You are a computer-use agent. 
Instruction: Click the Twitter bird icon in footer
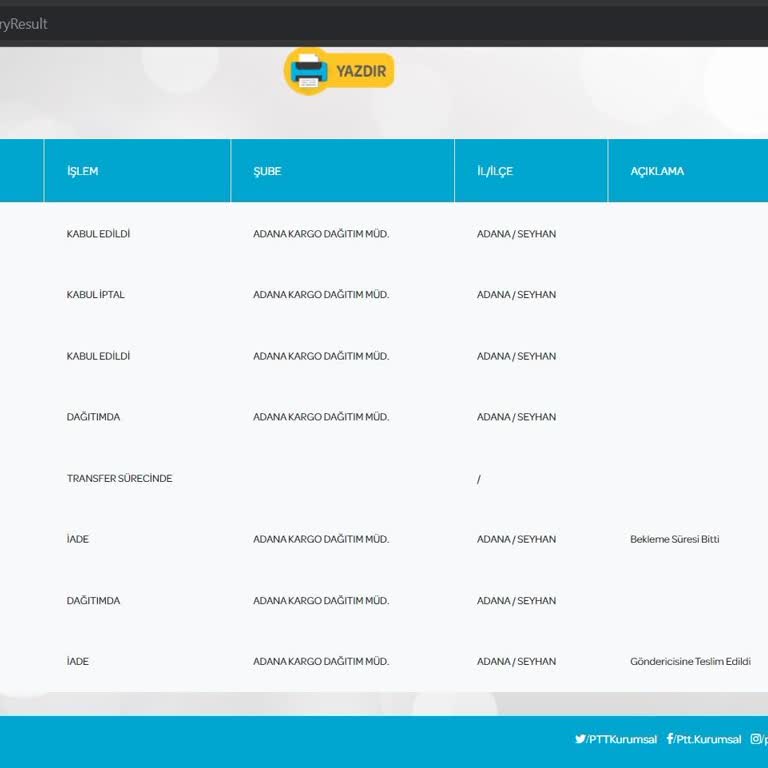[x=580, y=739]
